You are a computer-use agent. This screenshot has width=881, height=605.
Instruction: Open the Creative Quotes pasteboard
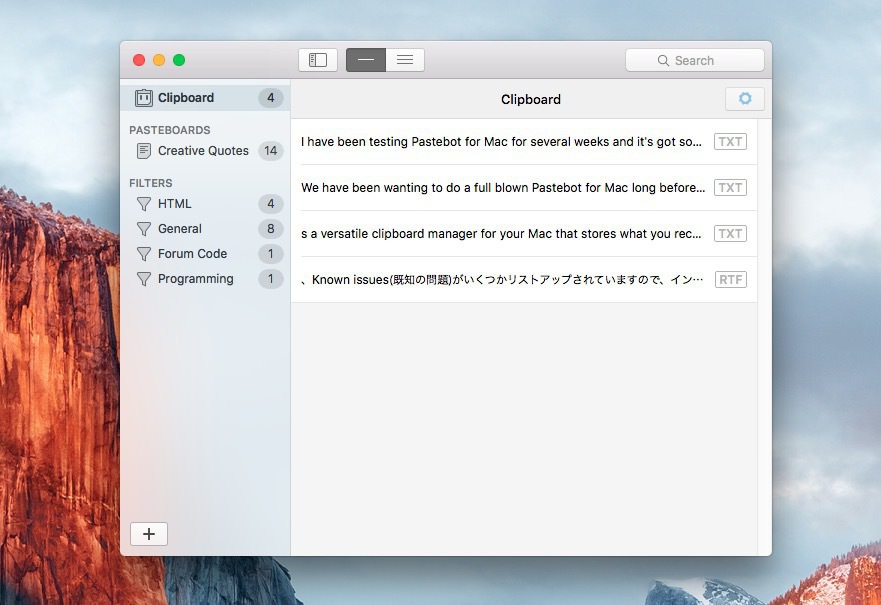tap(203, 151)
